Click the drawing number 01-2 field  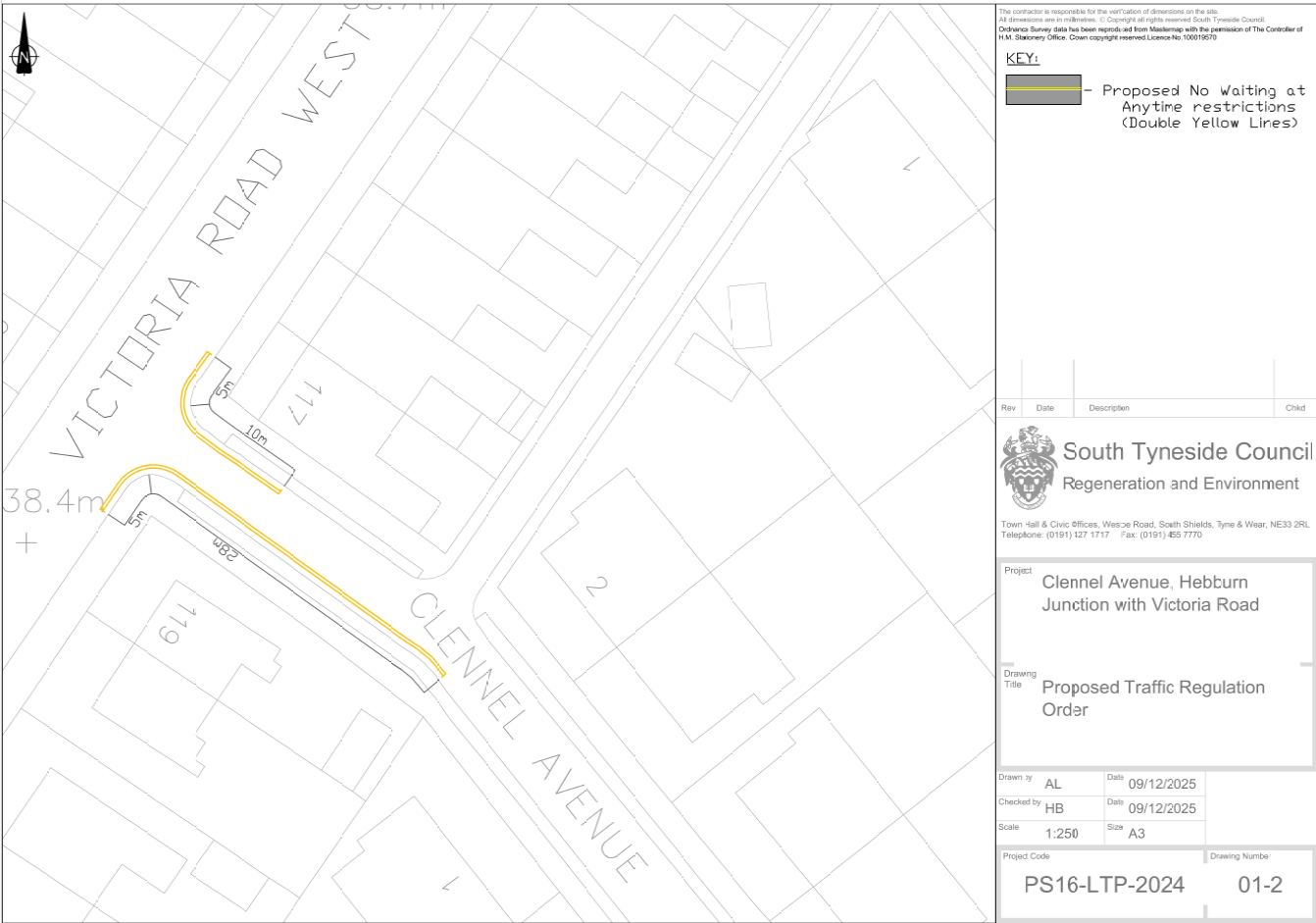point(1259,885)
